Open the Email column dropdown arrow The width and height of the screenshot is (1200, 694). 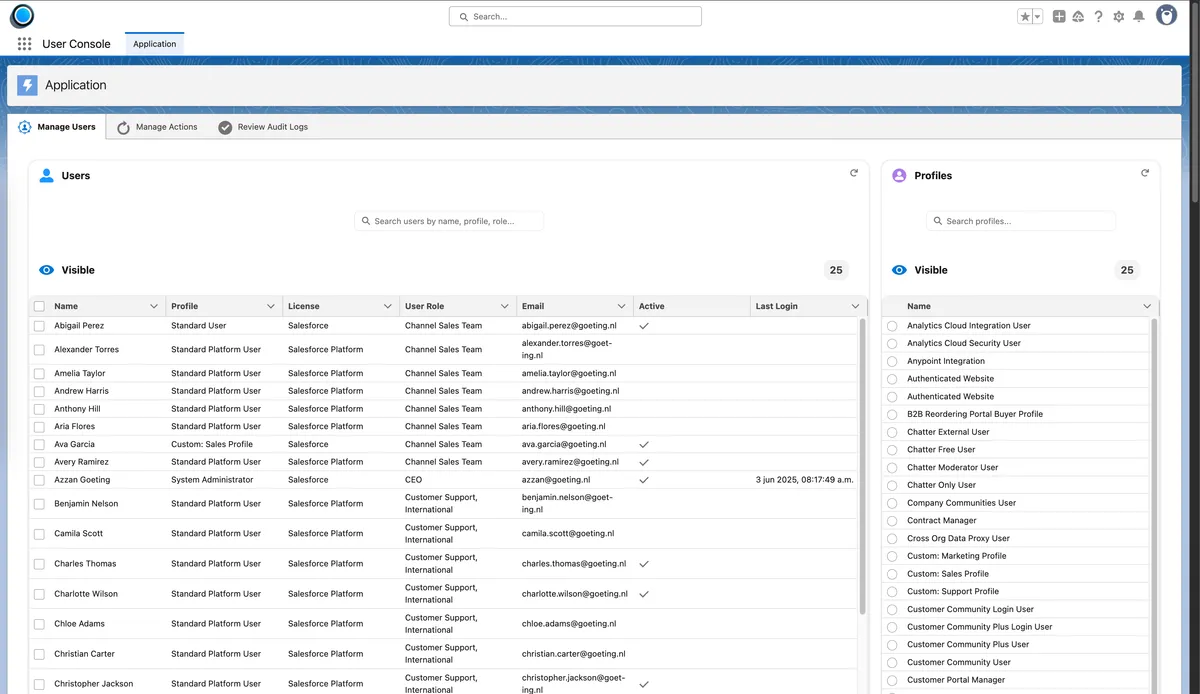pyautogui.click(x=622, y=306)
